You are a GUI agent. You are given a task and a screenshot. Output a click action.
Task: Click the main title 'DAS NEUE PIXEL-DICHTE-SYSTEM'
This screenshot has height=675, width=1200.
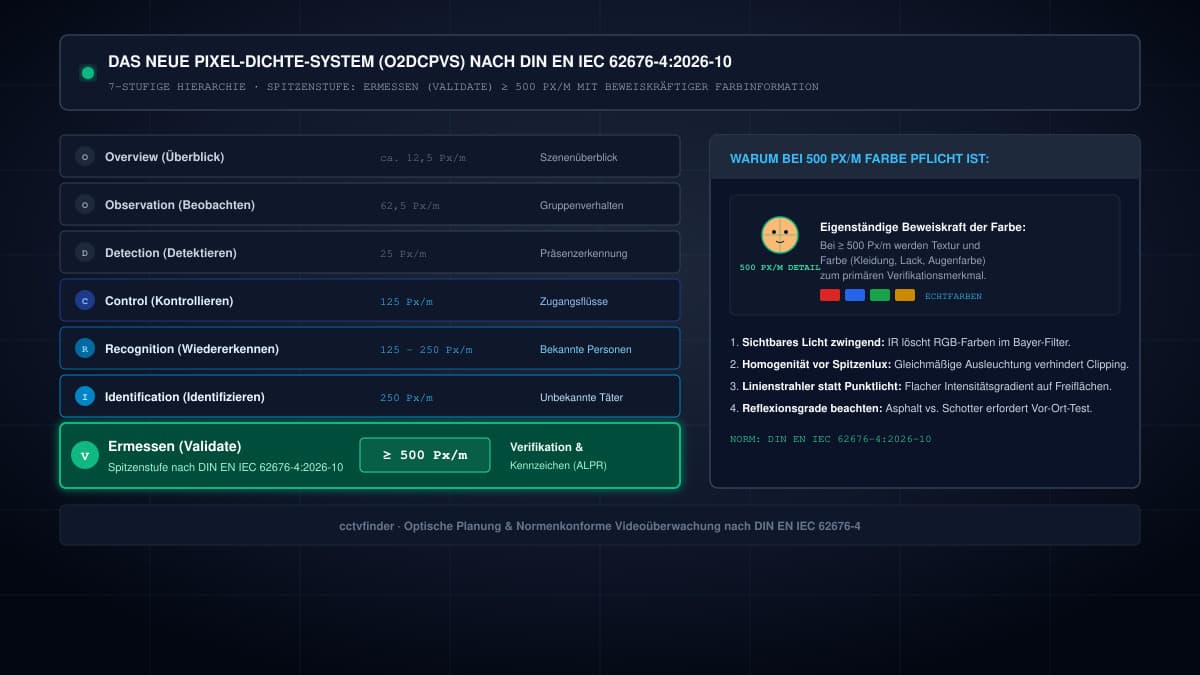click(x=420, y=62)
